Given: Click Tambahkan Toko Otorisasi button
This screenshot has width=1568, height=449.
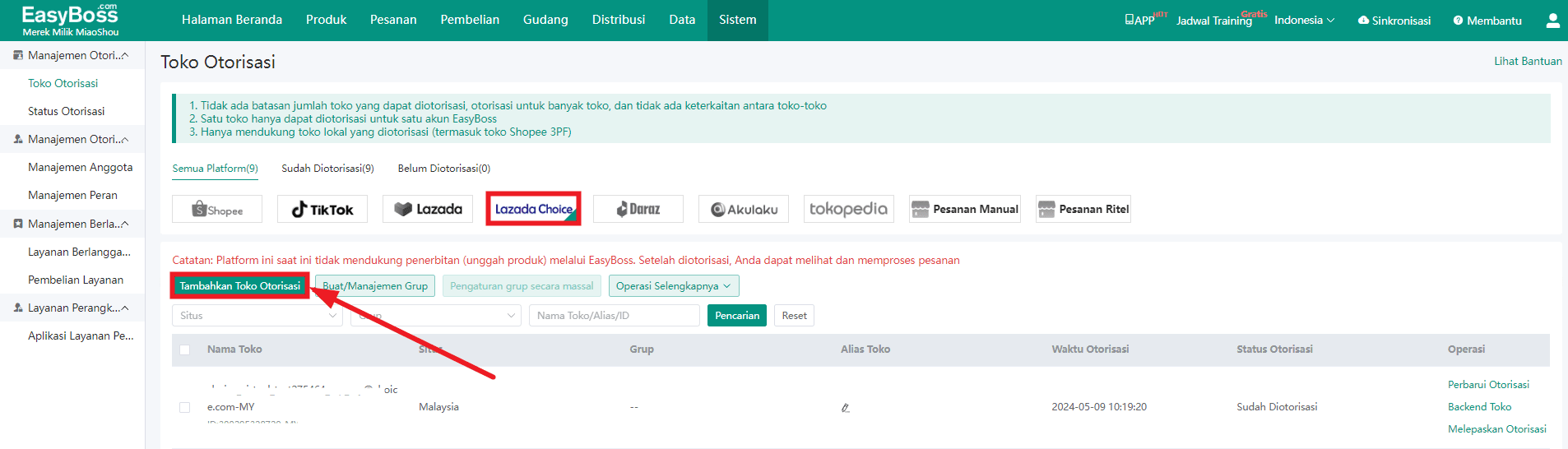Looking at the screenshot, I should pos(240,286).
